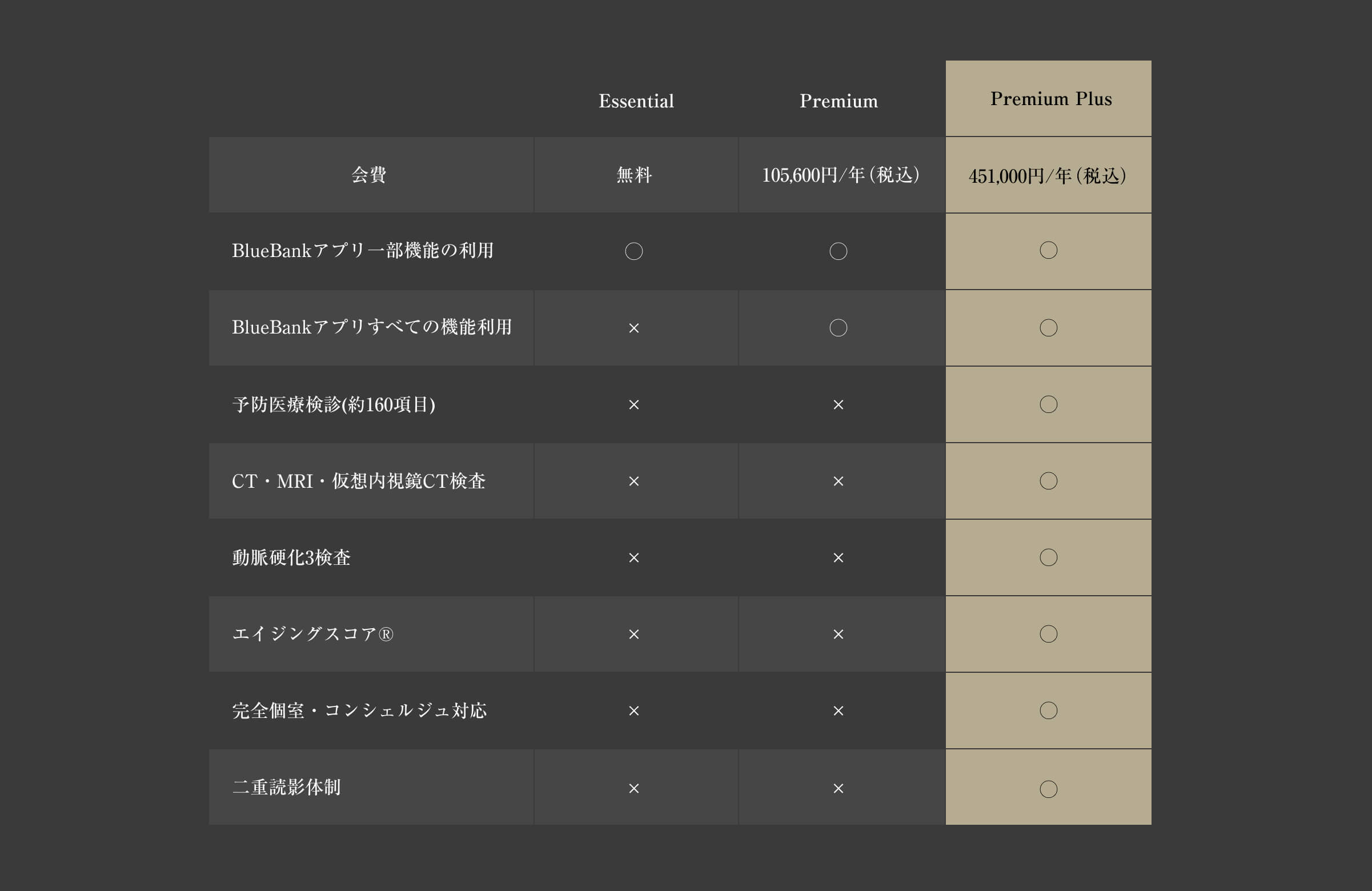Viewport: 1372px width, 891px height.
Task: Click Premium cross for エイジングスコア
Action: [838, 635]
